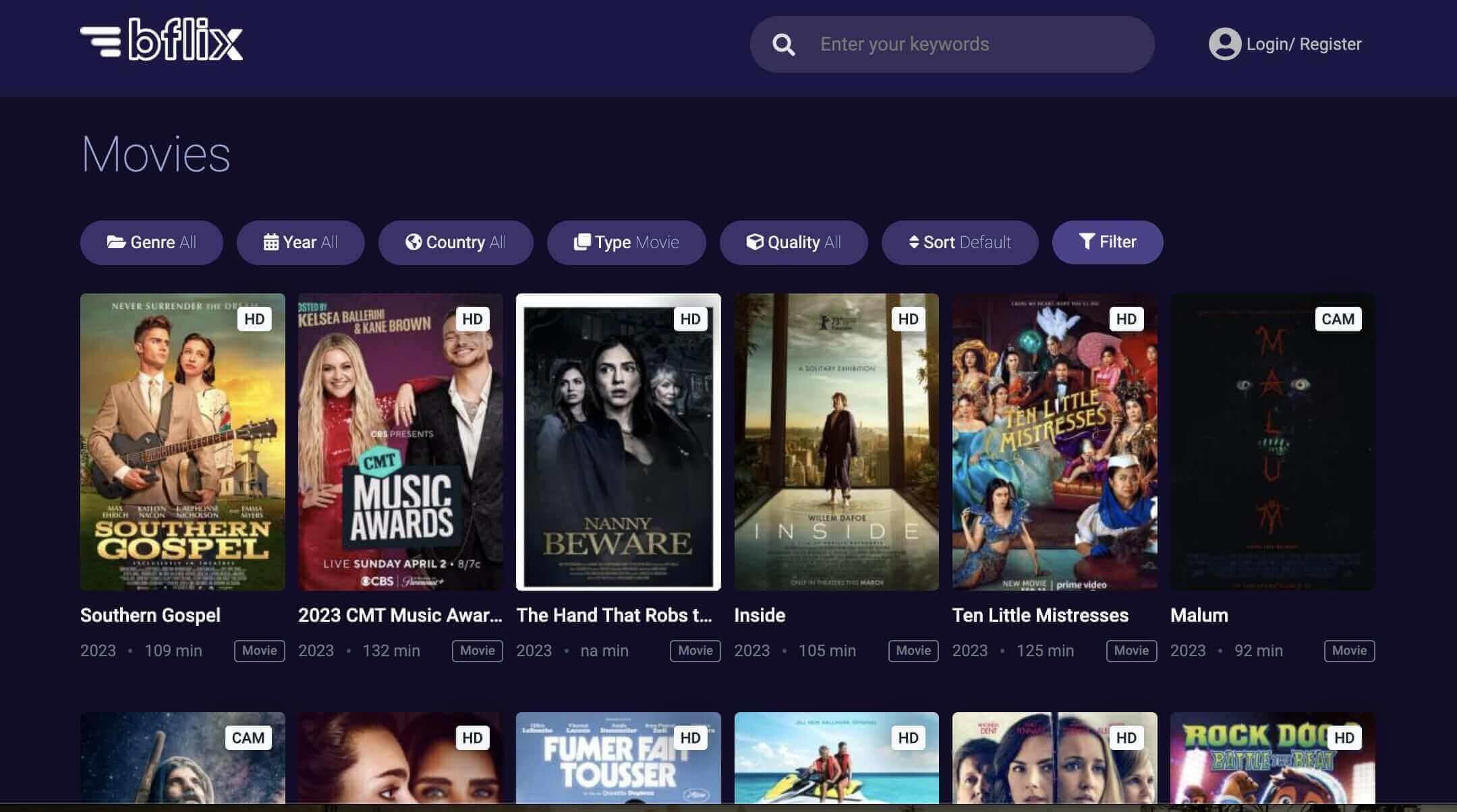Click the "92 min" runtime text
Viewport: 1457px width, 812px height.
click(1259, 651)
